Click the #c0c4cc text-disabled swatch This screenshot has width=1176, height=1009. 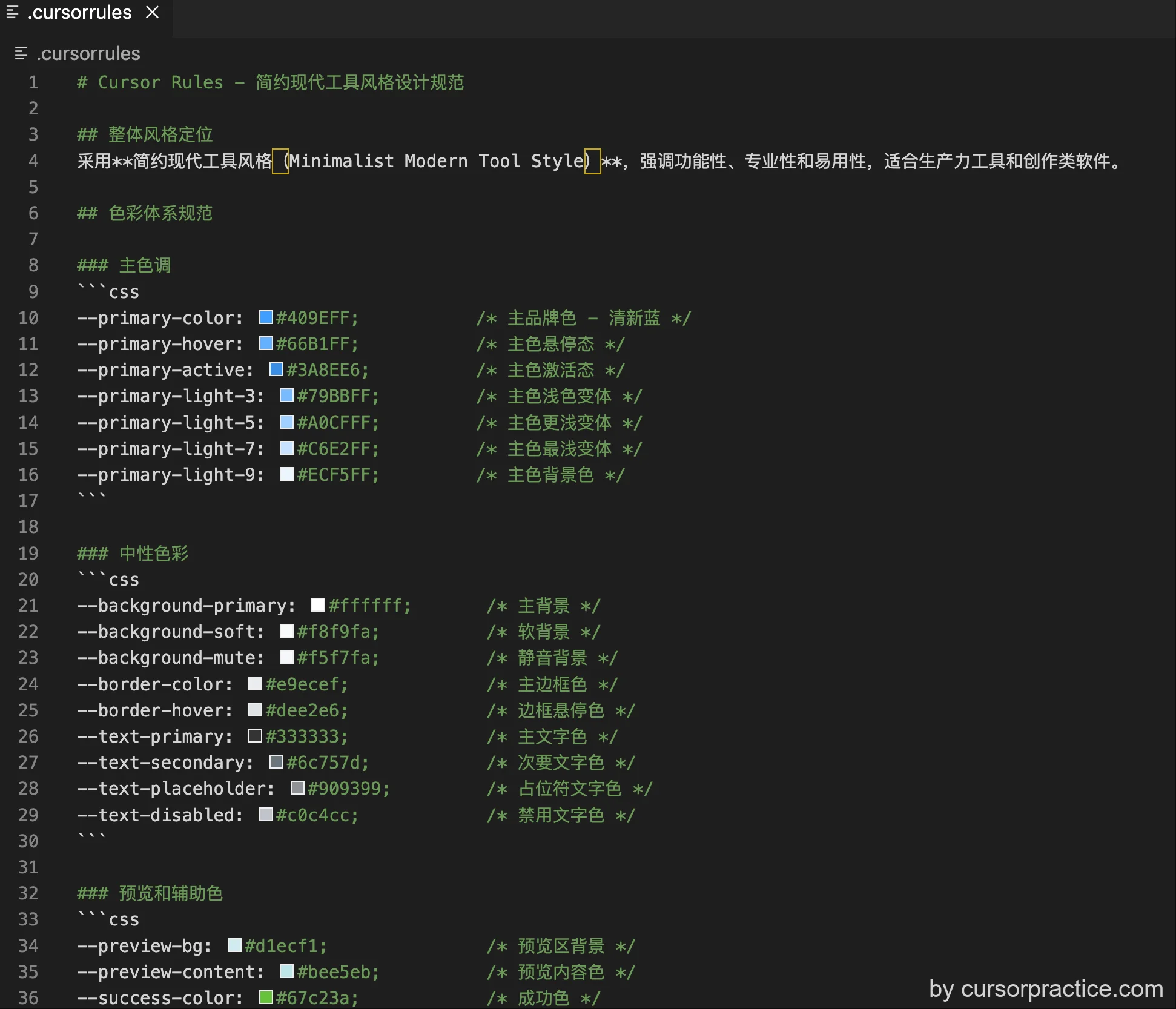pyautogui.click(x=265, y=815)
